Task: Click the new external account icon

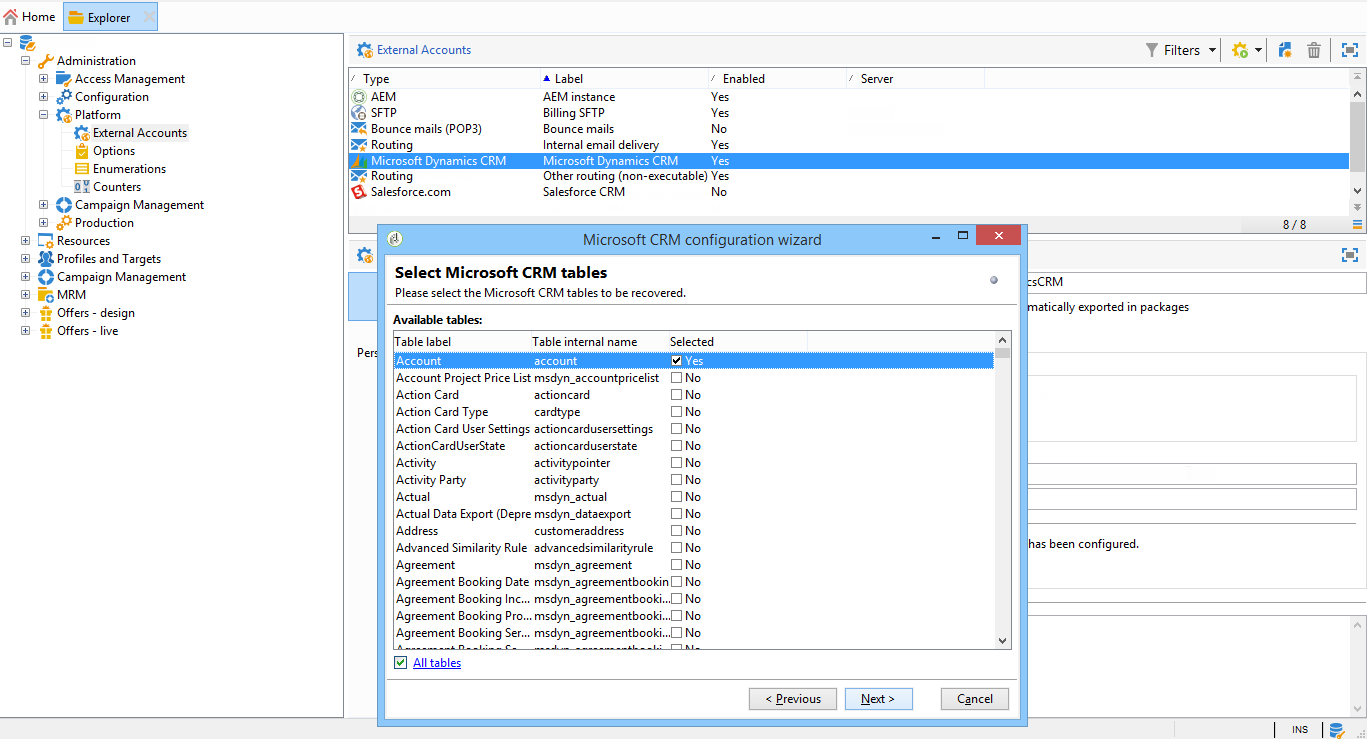Action: point(1286,50)
